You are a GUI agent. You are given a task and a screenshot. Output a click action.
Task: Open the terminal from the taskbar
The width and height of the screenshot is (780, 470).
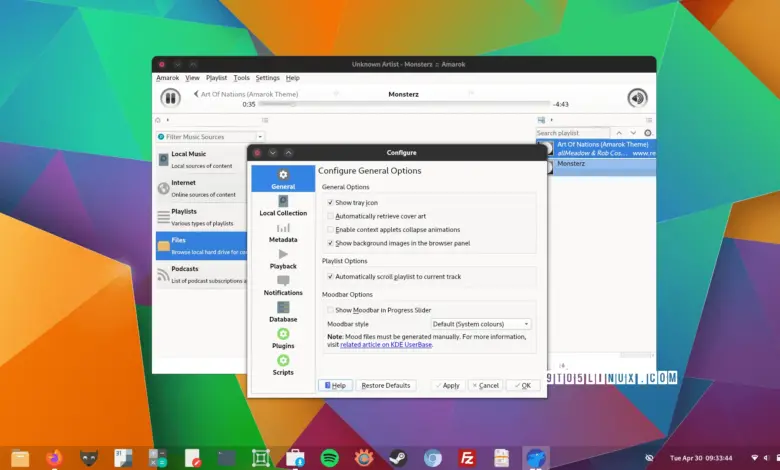(226, 458)
